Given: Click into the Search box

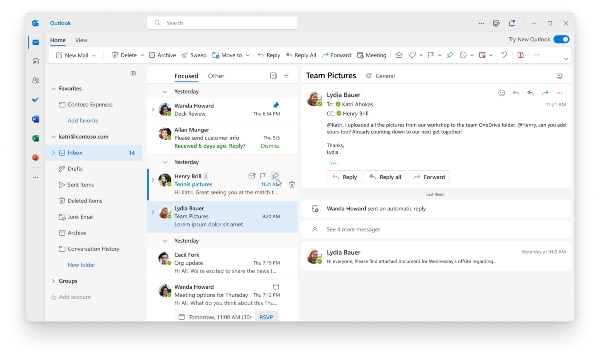Looking at the screenshot, I should 222,23.
